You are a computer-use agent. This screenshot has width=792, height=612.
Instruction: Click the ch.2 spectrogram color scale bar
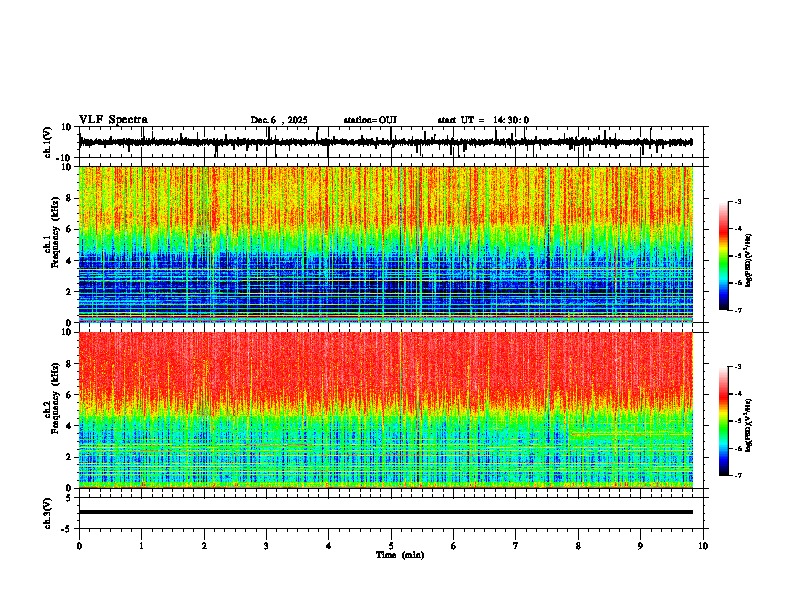[x=724, y=421]
